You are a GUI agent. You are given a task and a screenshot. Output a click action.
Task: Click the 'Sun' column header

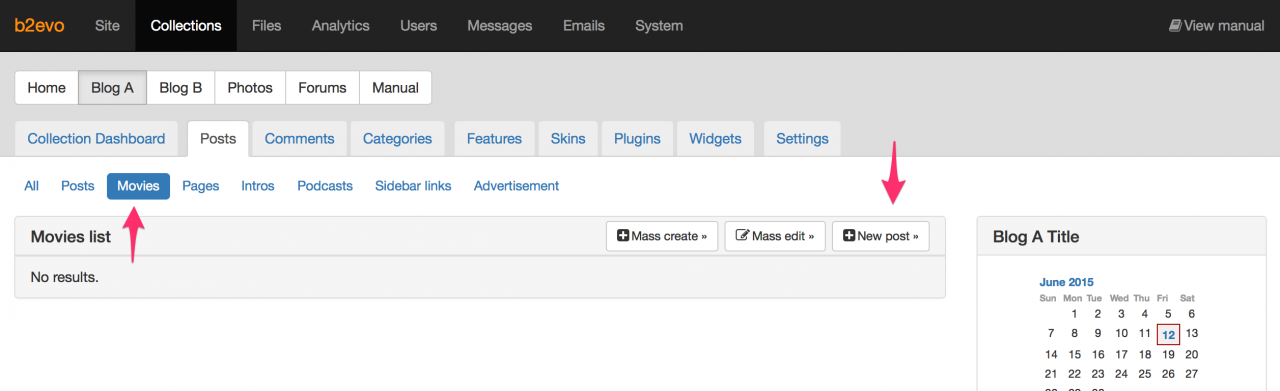(x=1048, y=298)
